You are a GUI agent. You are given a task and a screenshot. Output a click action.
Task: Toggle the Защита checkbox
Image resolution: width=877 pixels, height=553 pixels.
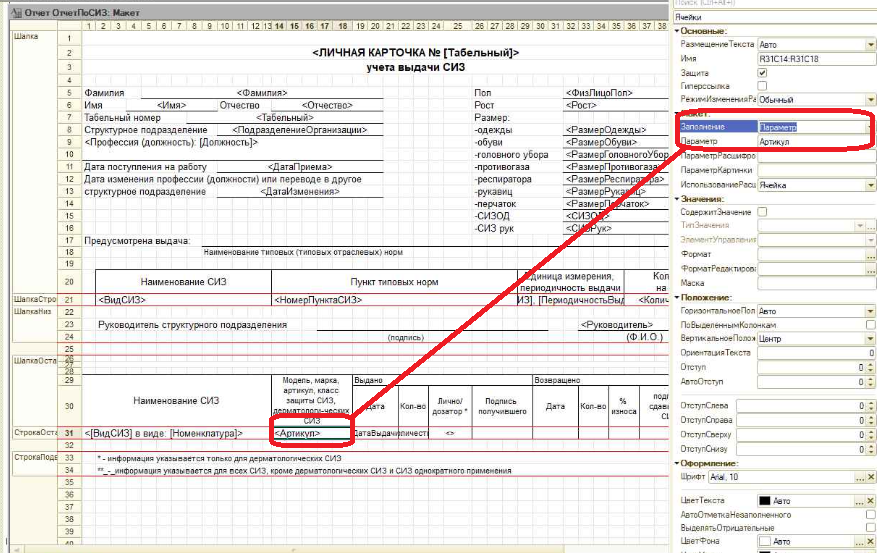click(762, 73)
